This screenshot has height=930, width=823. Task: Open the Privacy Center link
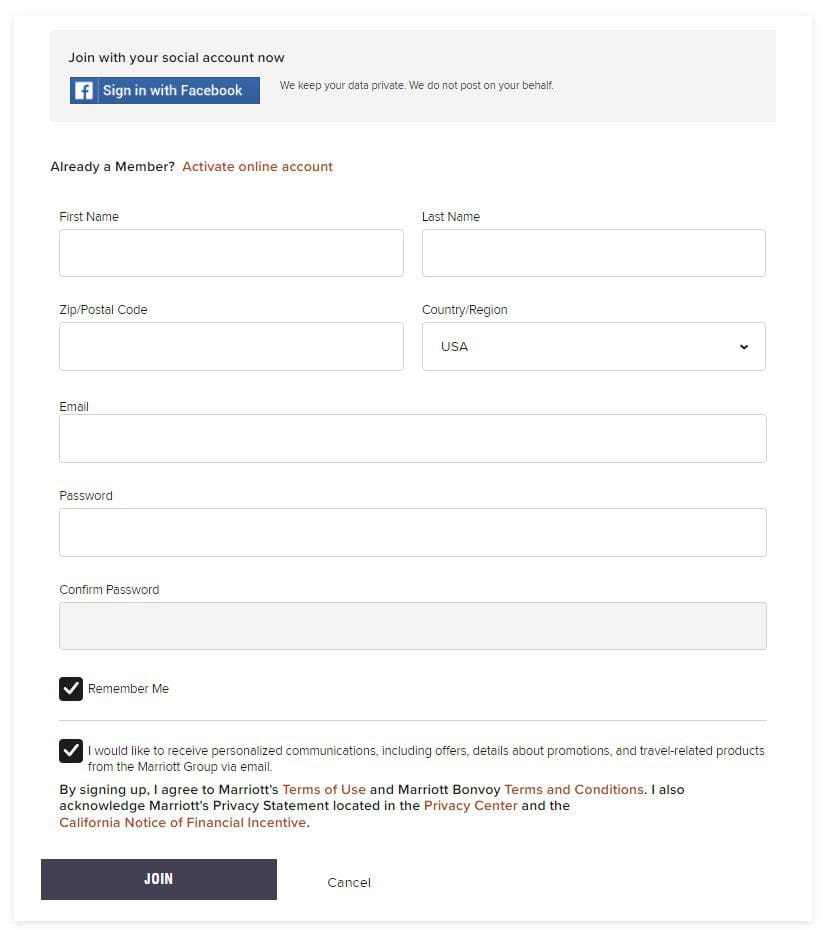click(470, 806)
